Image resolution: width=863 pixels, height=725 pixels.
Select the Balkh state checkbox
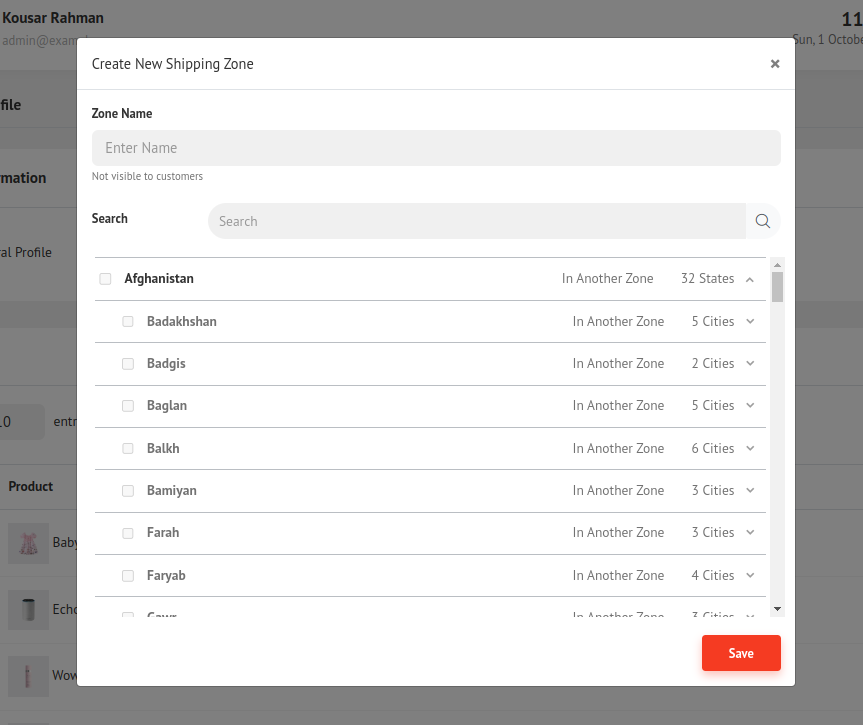click(x=128, y=449)
